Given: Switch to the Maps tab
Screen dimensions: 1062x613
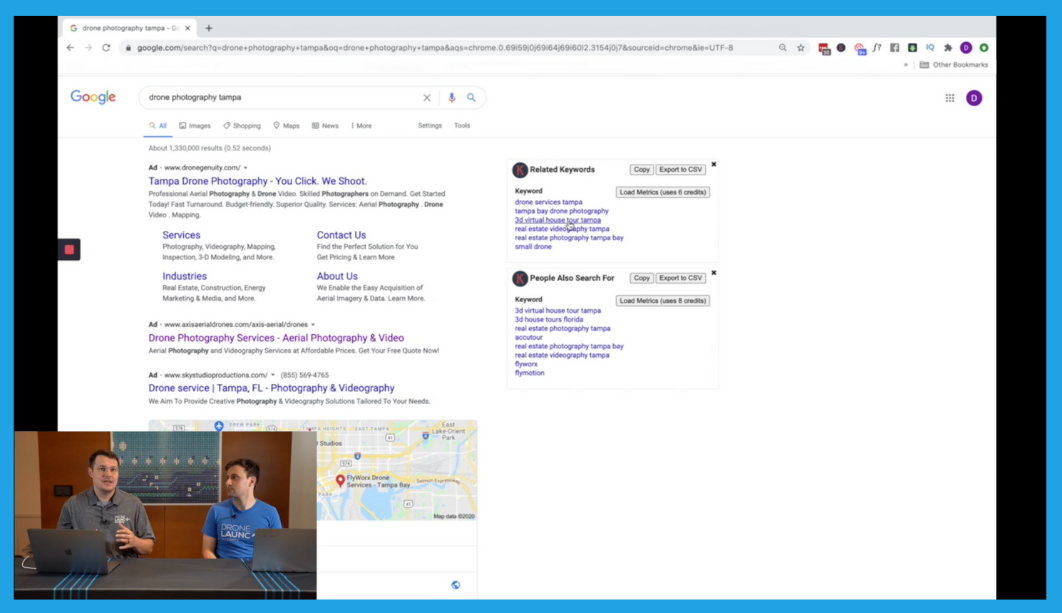Looking at the screenshot, I should pyautogui.click(x=286, y=126).
